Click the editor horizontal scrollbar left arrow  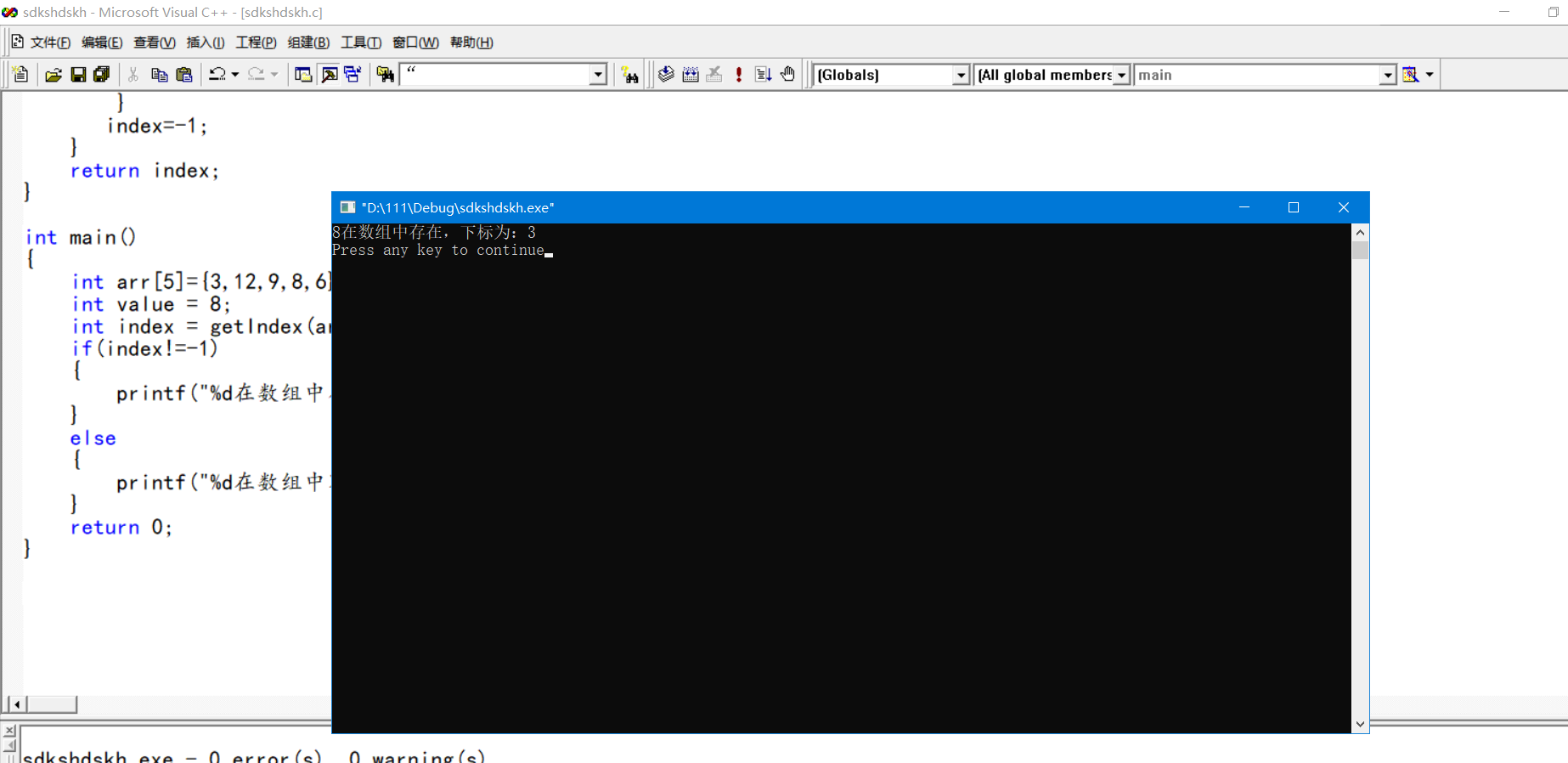point(16,704)
